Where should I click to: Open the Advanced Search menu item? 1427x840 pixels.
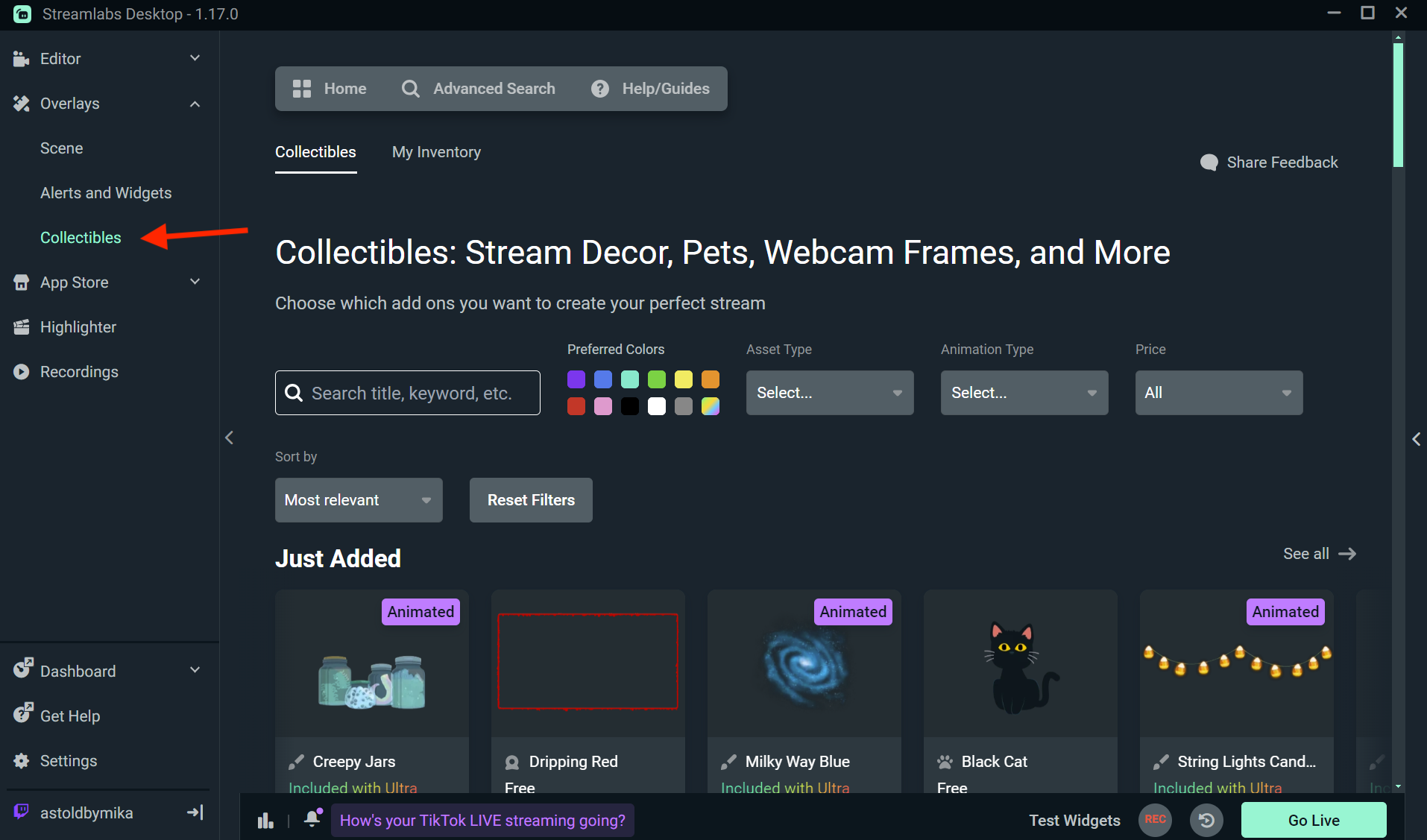[479, 89]
